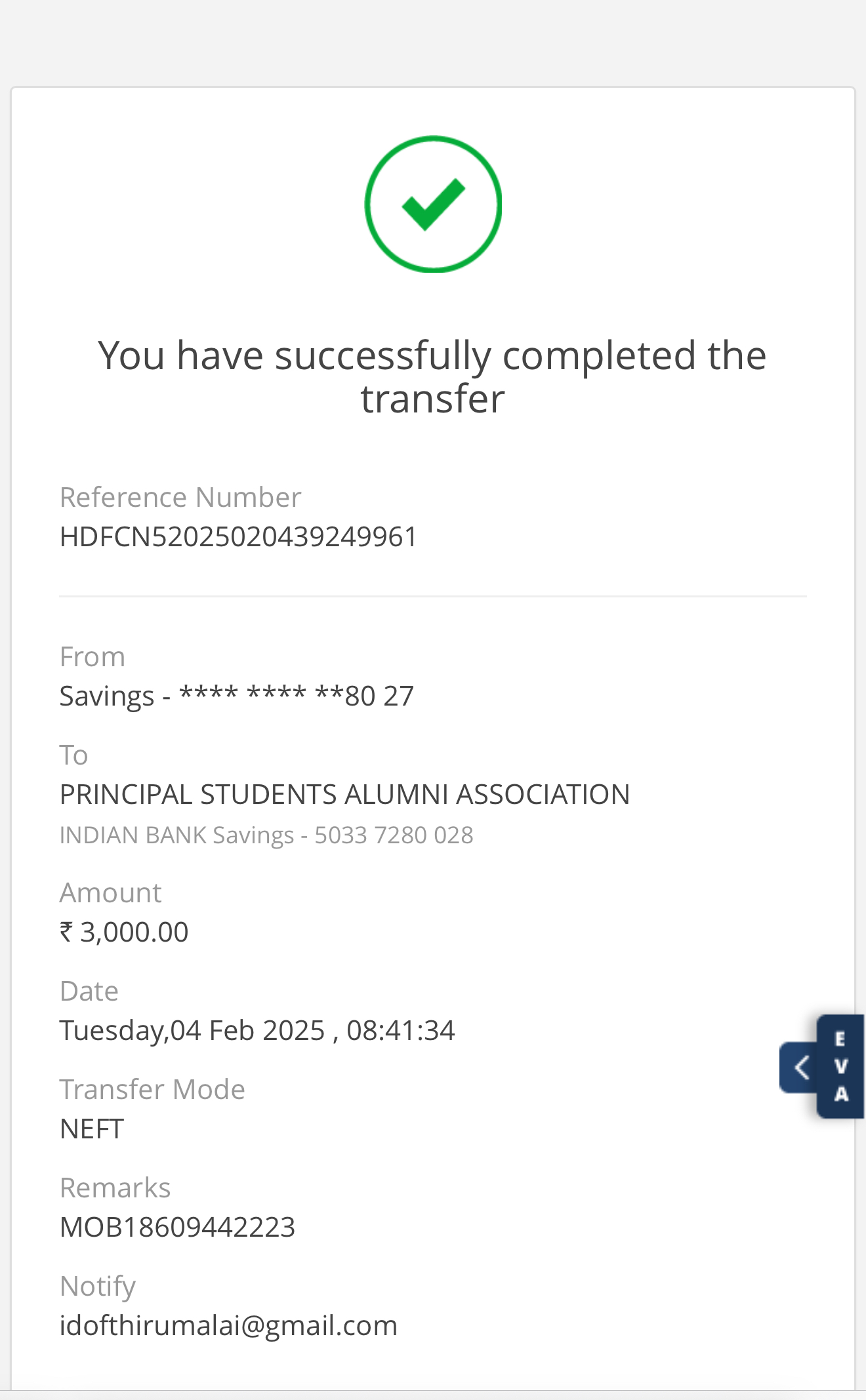Click the Notify label
The image size is (866, 1400).
click(x=98, y=1286)
